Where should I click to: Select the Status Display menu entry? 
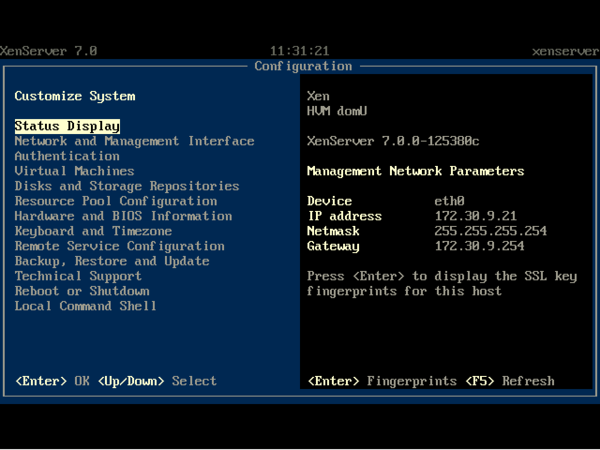click(67, 126)
